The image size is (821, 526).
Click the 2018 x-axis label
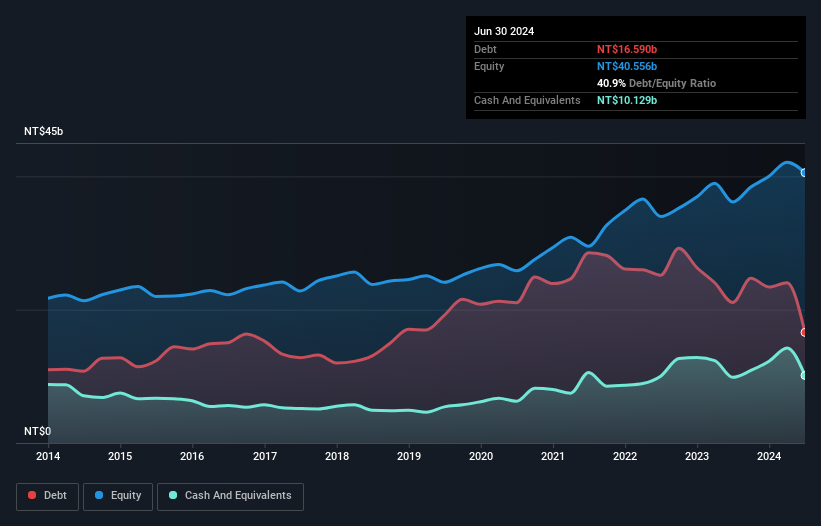point(337,456)
